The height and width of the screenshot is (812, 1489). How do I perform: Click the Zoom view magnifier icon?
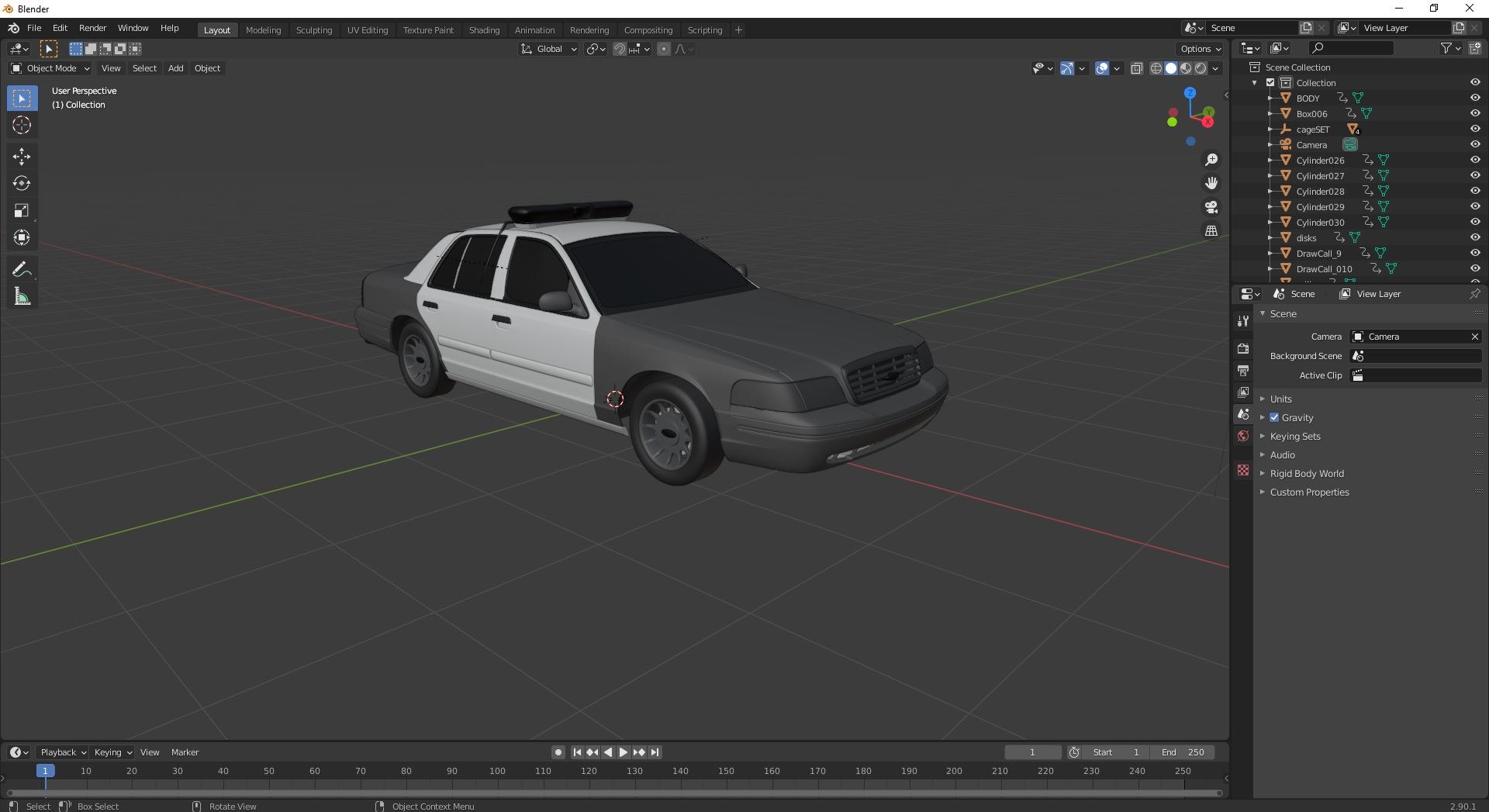1211,160
